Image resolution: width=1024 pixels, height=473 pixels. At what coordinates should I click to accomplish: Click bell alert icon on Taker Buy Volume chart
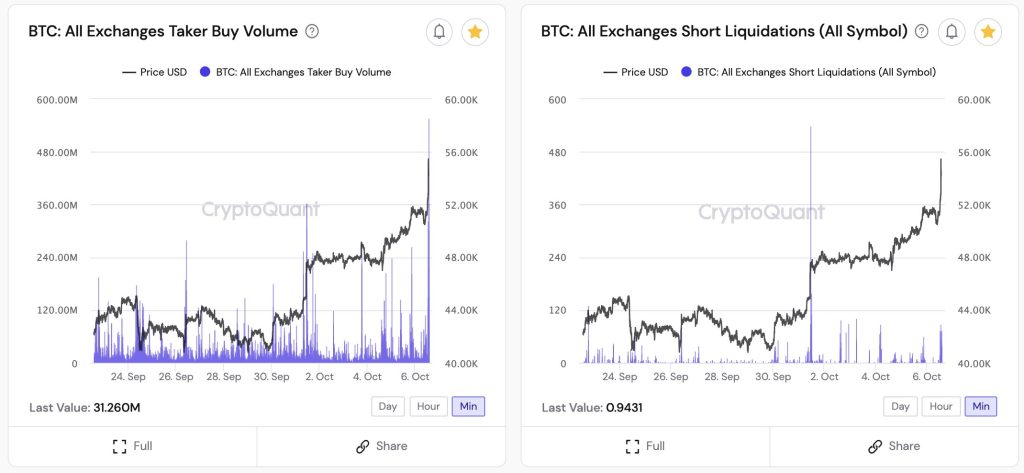point(439,32)
